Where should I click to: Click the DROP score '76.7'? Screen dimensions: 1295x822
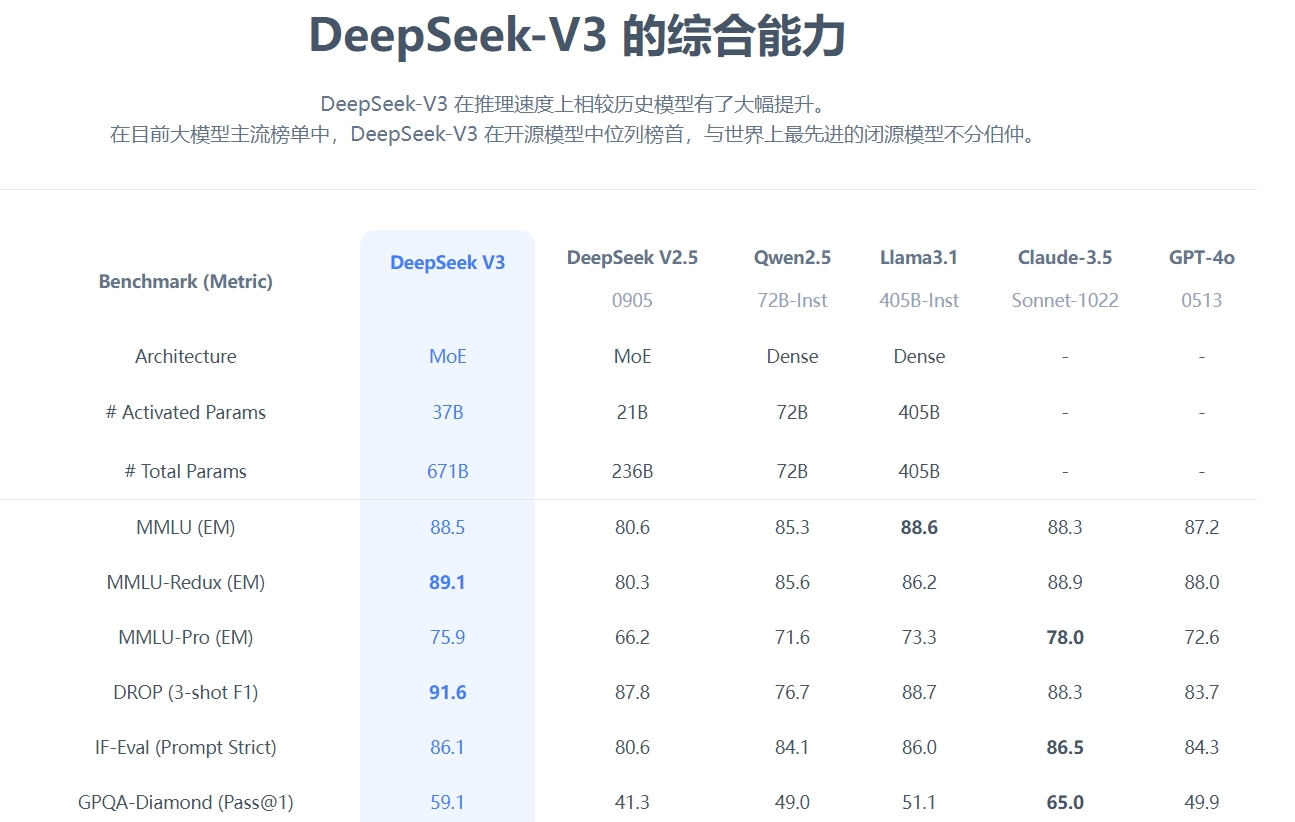tap(792, 692)
